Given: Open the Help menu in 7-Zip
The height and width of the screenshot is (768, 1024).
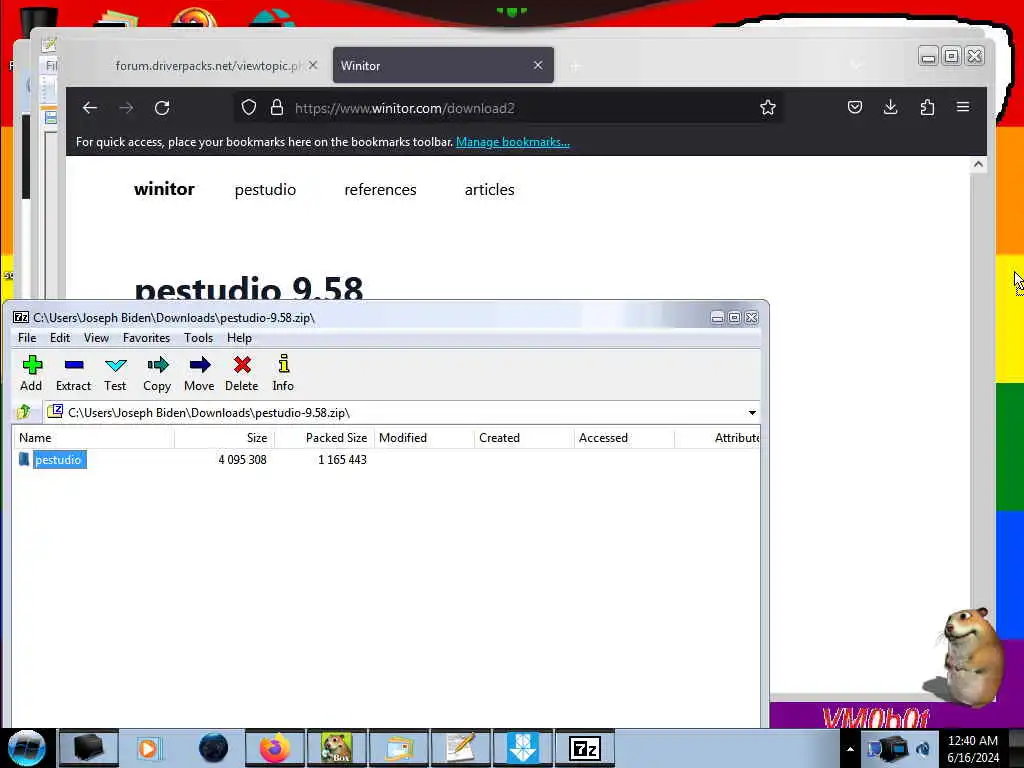Looking at the screenshot, I should pyautogui.click(x=239, y=338).
